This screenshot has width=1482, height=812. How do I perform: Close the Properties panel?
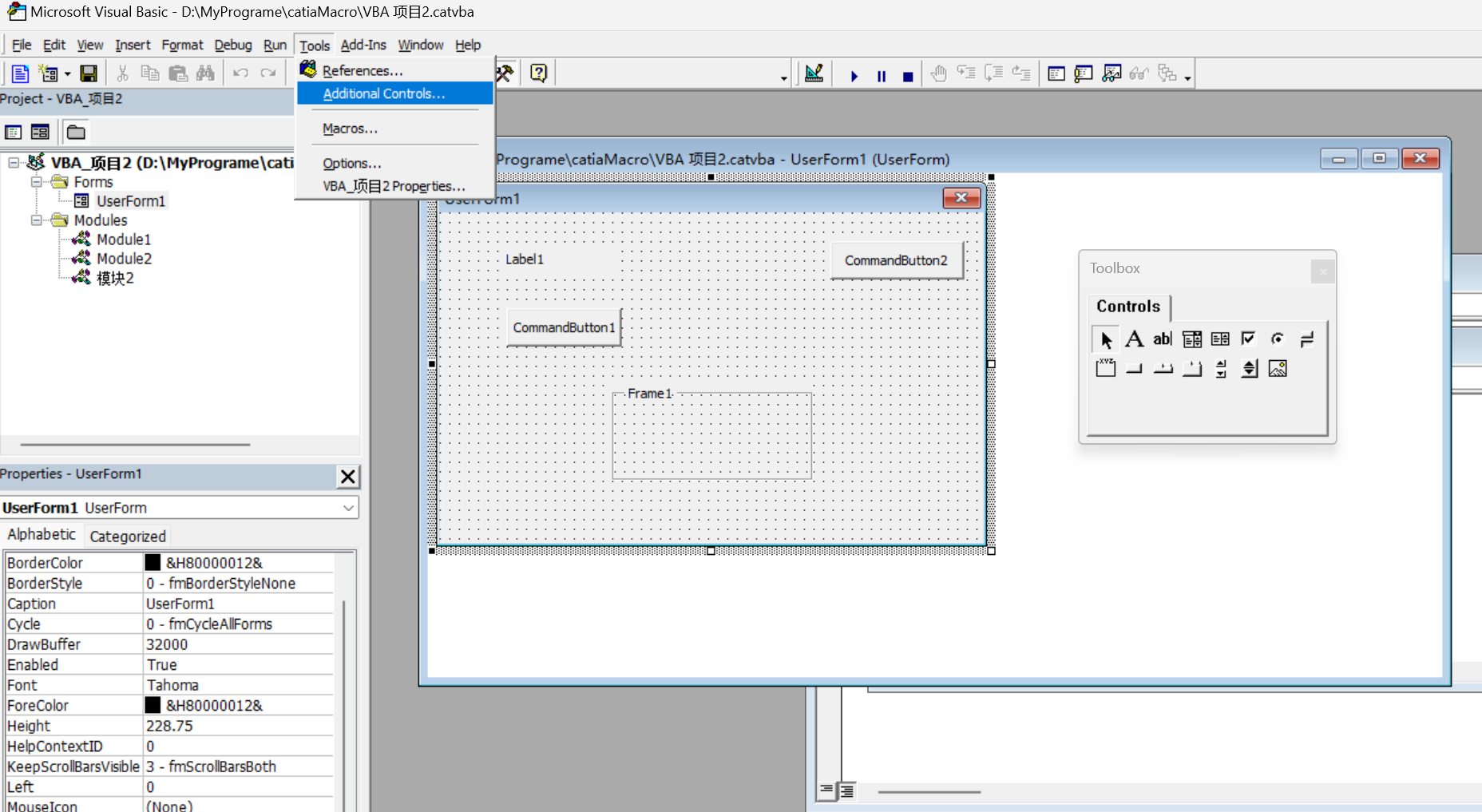pos(348,477)
